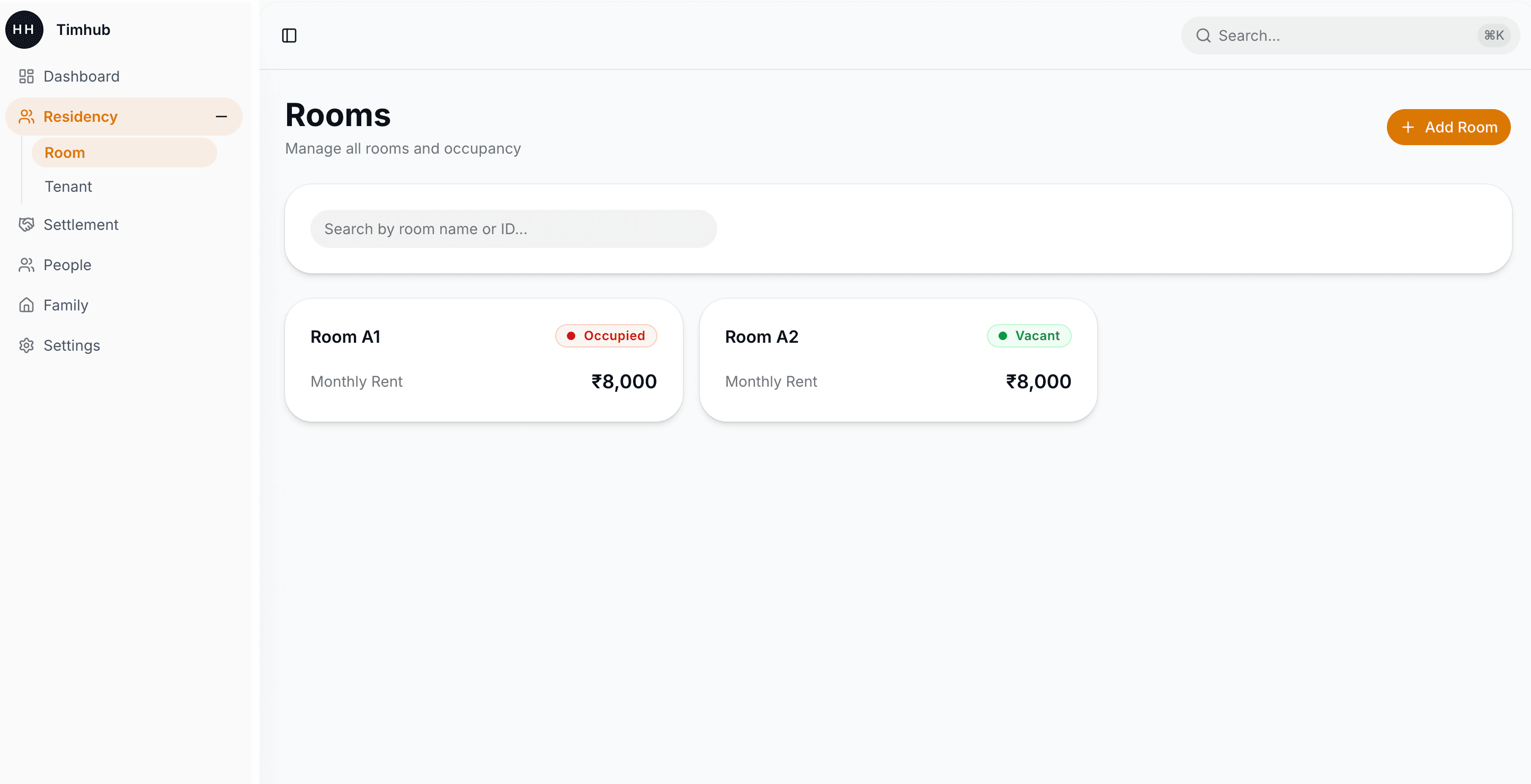Image resolution: width=1531 pixels, height=784 pixels.
Task: Click the Vacant status badge
Action: tap(1029, 336)
